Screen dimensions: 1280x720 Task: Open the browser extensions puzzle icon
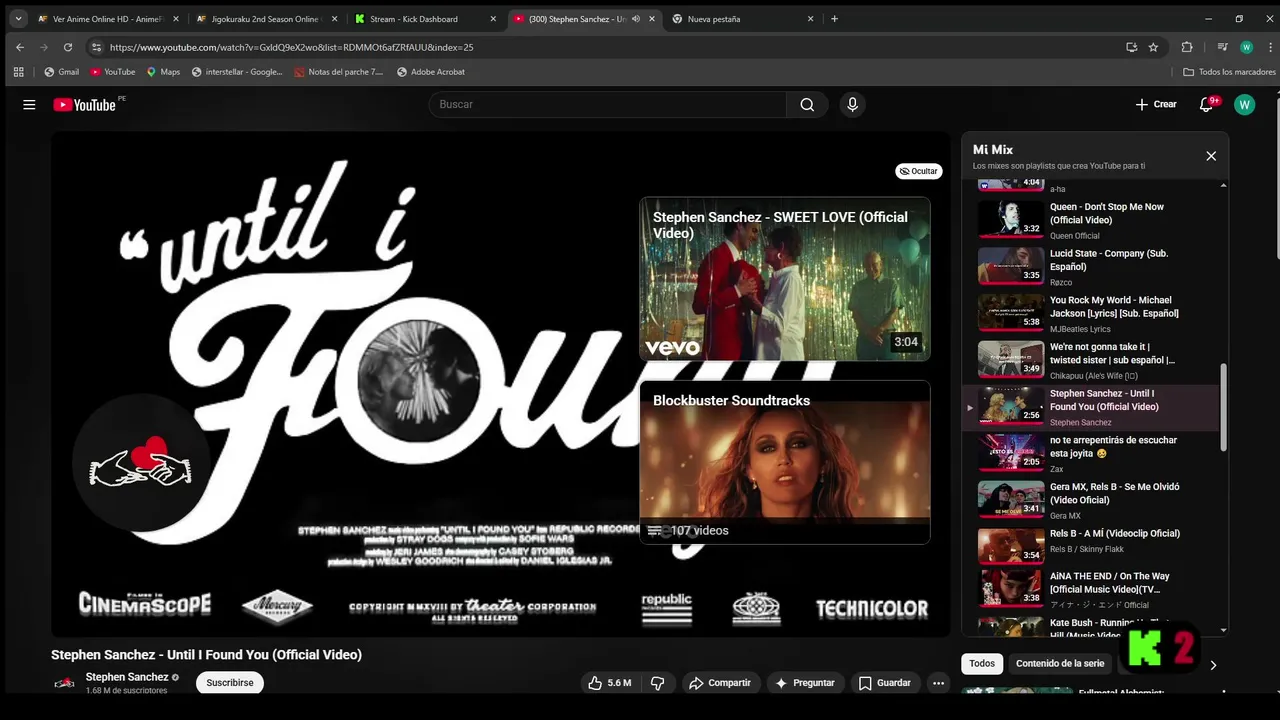tap(1187, 47)
